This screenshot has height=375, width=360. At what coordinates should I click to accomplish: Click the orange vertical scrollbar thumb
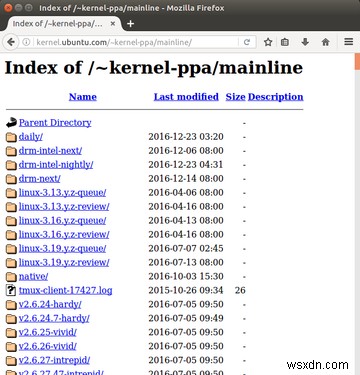click(357, 61)
